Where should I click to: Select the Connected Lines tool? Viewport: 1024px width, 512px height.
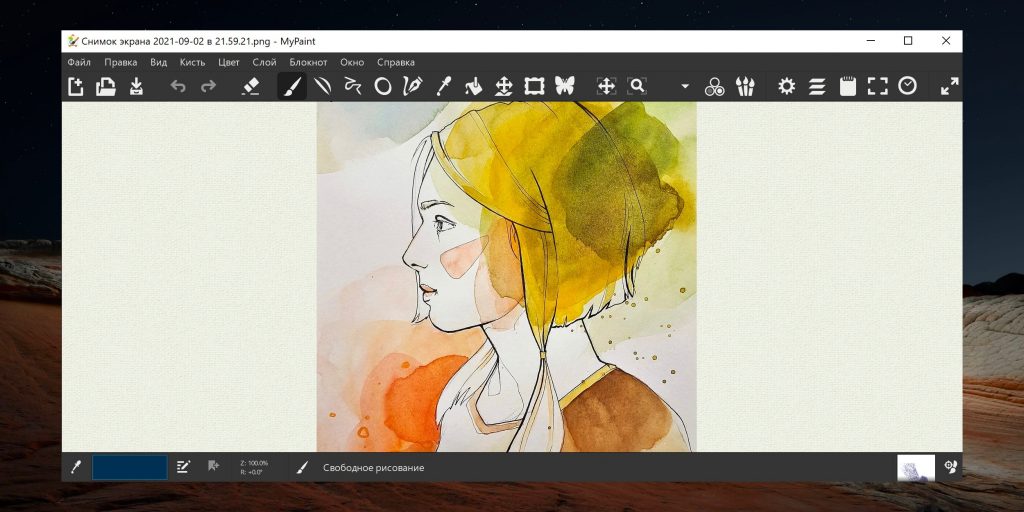tap(352, 87)
